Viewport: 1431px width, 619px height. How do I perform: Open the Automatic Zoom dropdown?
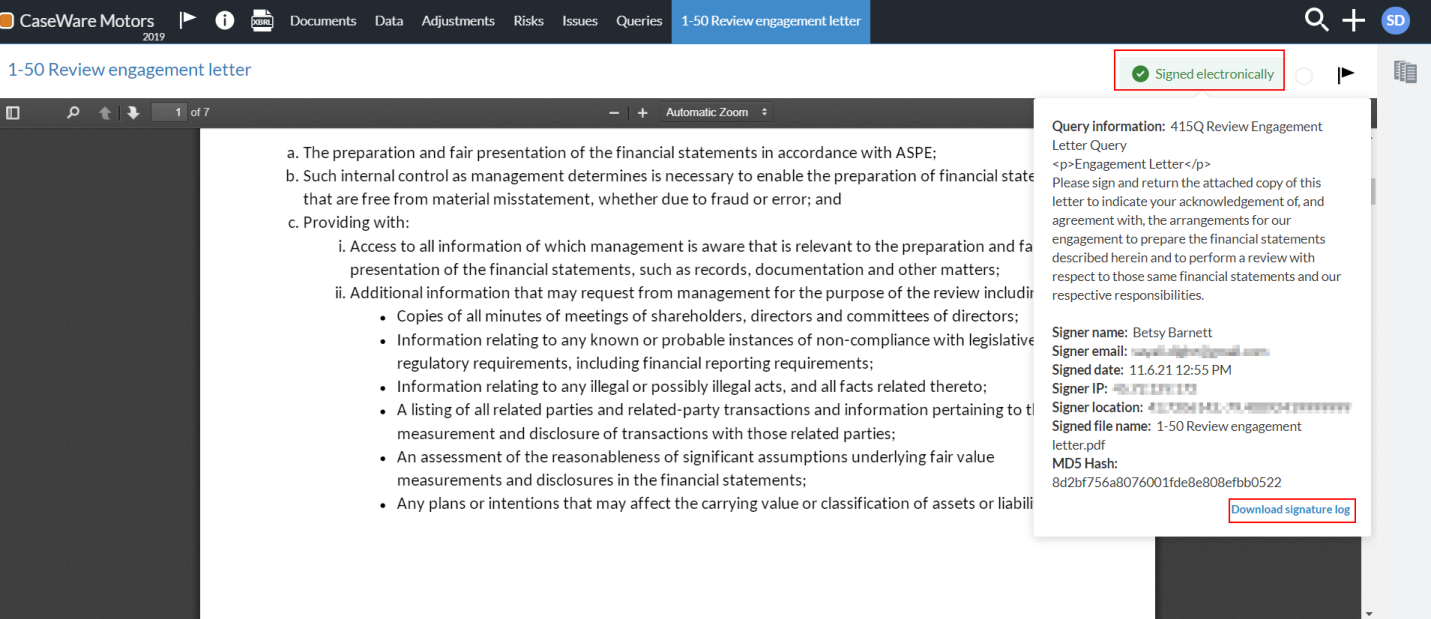tap(716, 112)
